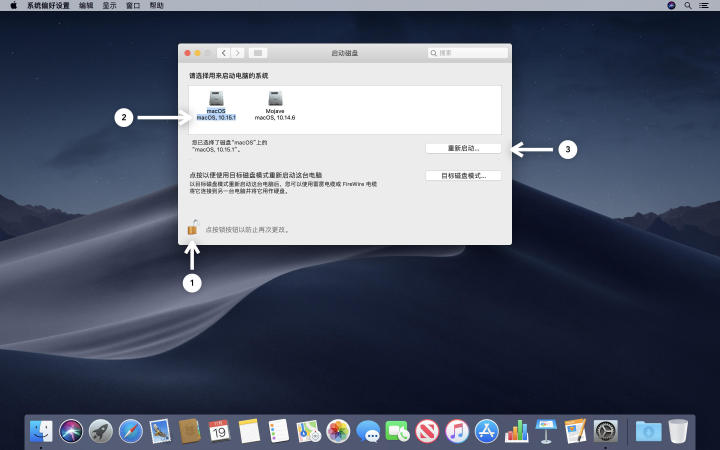Open Downloads folder in the Dock
Viewport: 720px width, 450px height.
[x=648, y=431]
